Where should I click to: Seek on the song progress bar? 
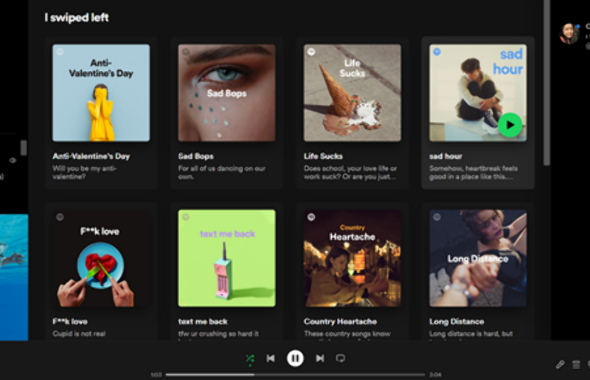pyautogui.click(x=295, y=375)
